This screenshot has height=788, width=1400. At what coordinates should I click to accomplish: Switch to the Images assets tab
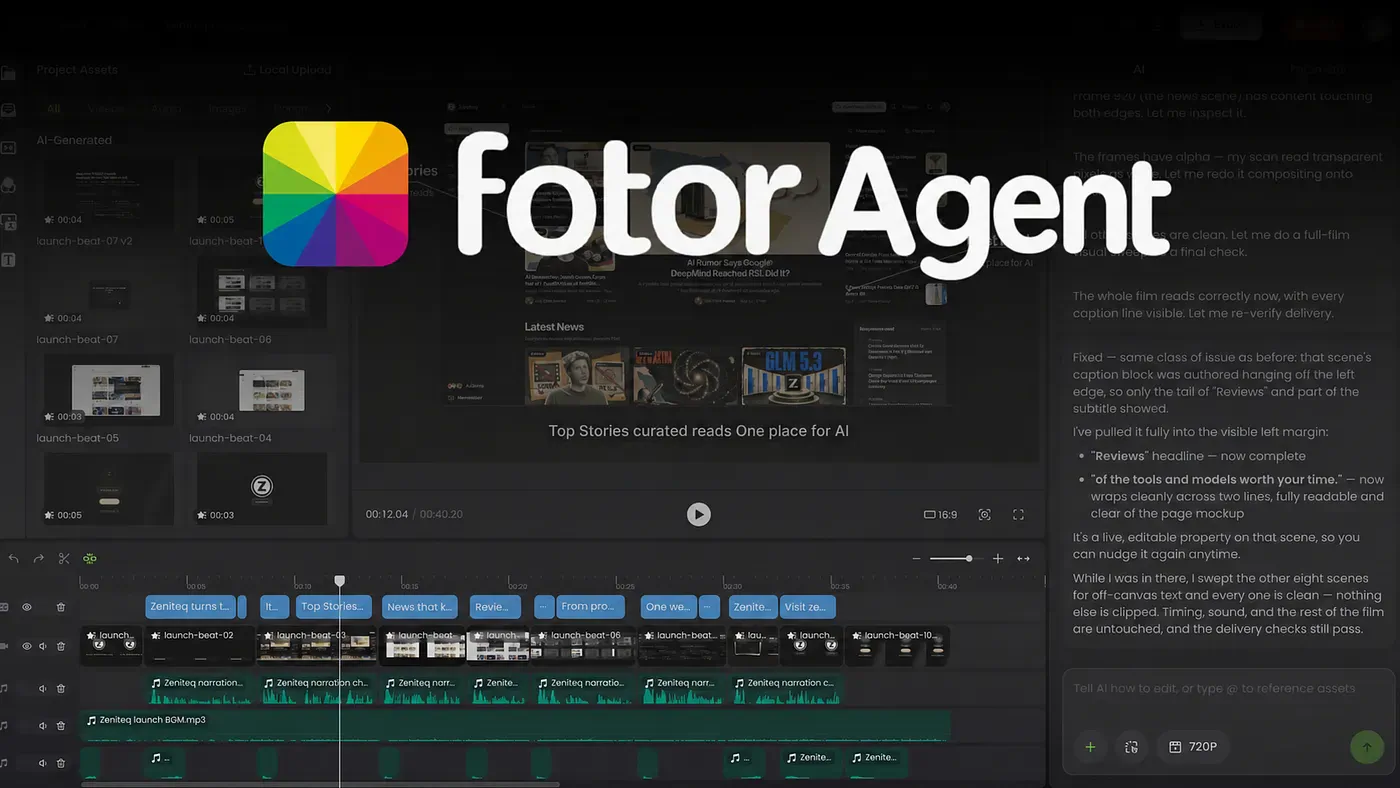coord(228,108)
